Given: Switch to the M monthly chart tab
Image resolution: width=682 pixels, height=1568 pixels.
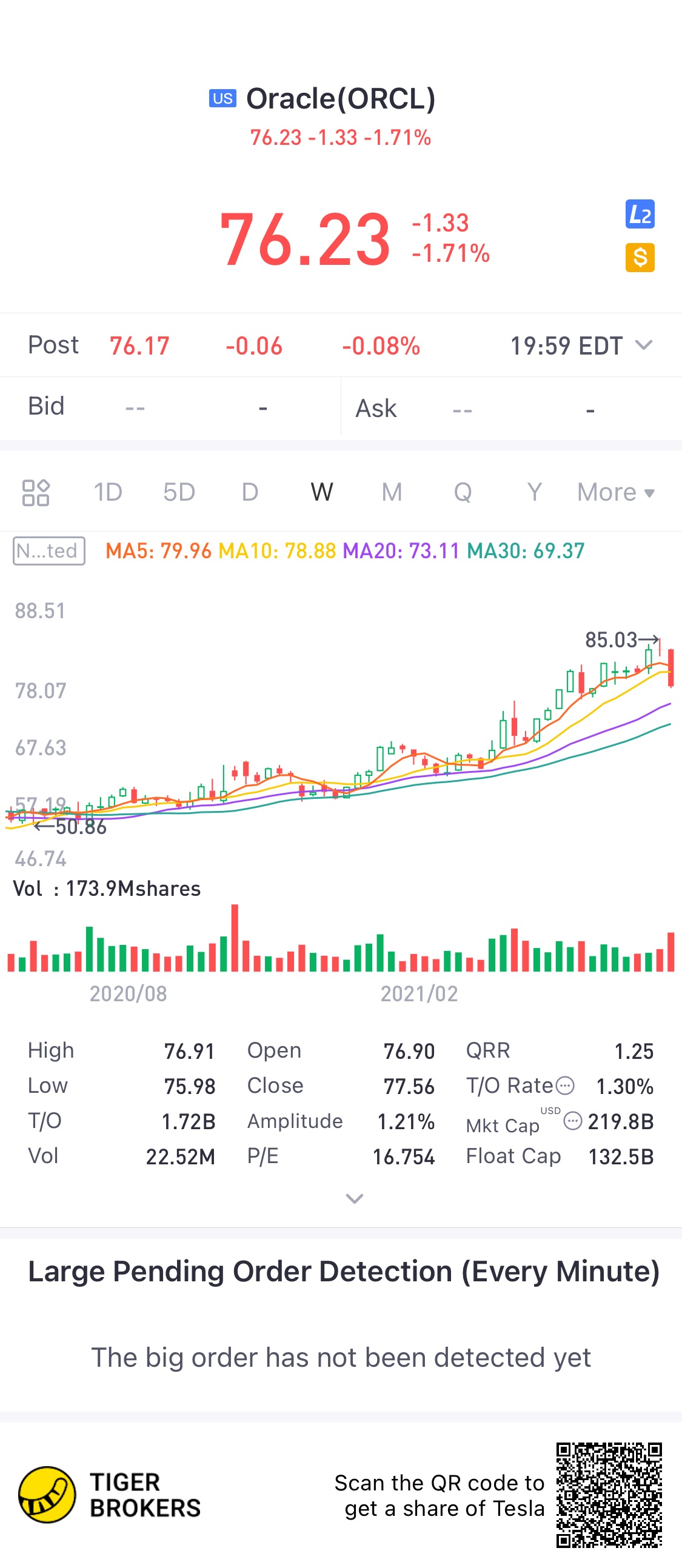Looking at the screenshot, I should tap(392, 492).
